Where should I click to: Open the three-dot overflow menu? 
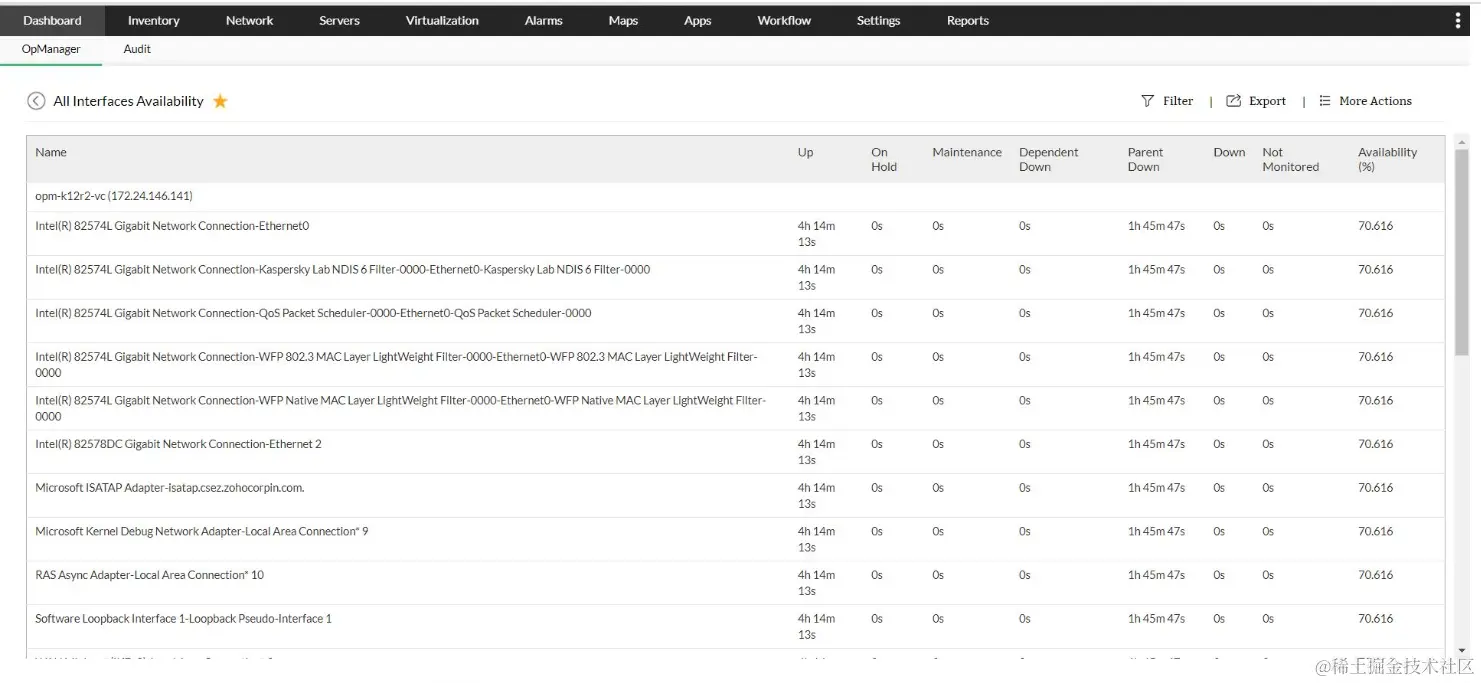click(x=1457, y=19)
